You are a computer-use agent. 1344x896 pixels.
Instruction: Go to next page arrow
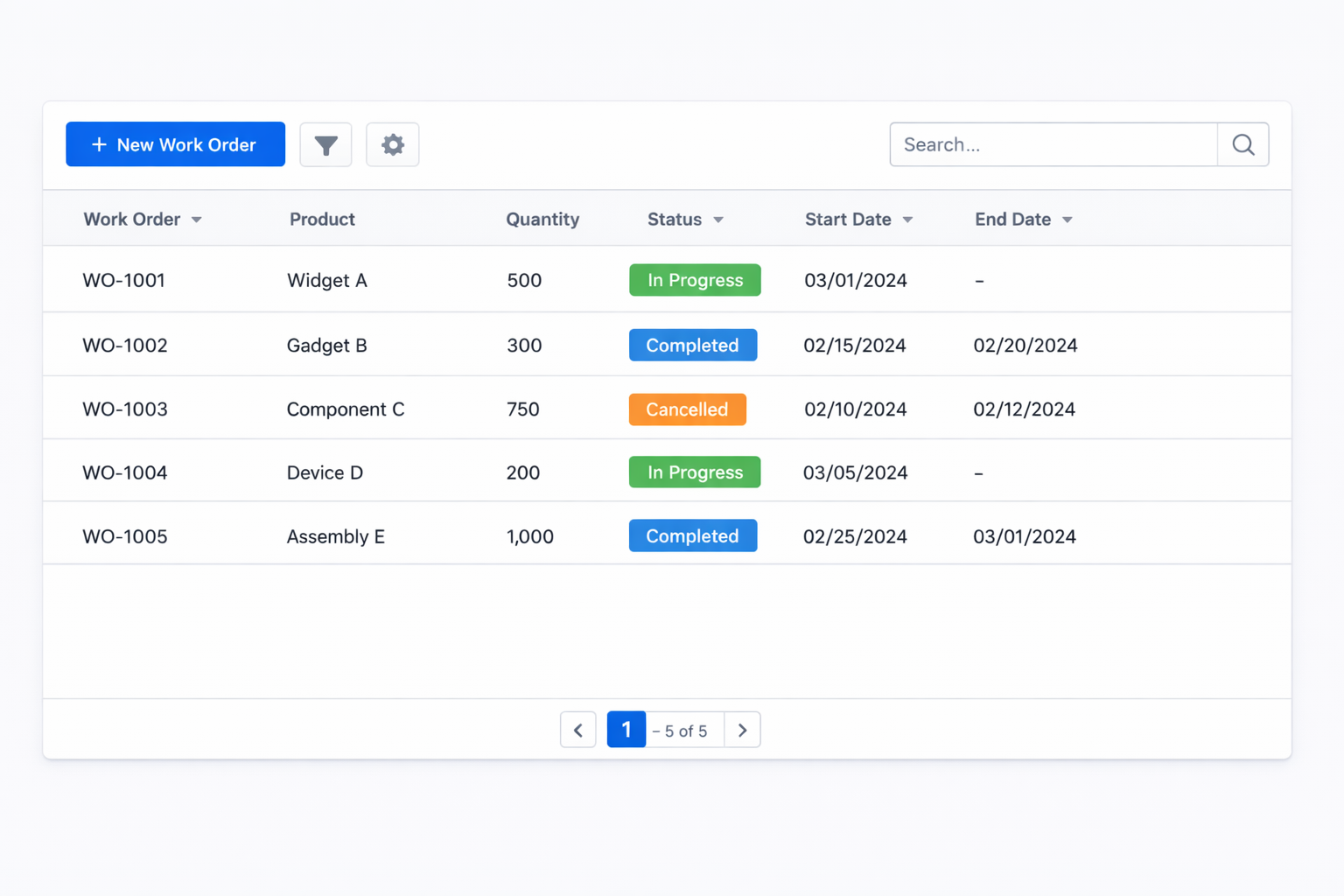742,730
